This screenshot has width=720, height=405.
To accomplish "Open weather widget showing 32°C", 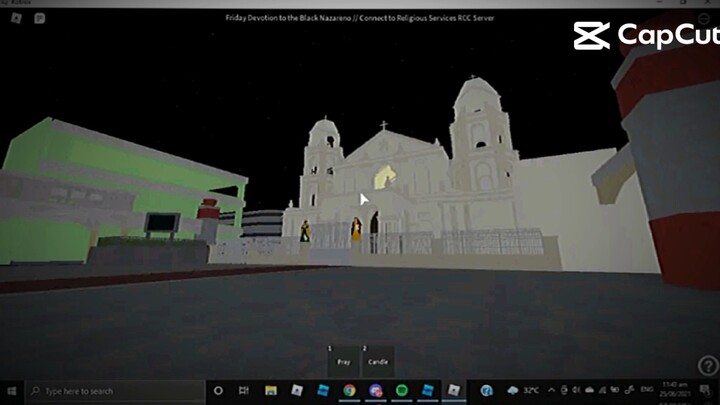I will [x=523, y=390].
